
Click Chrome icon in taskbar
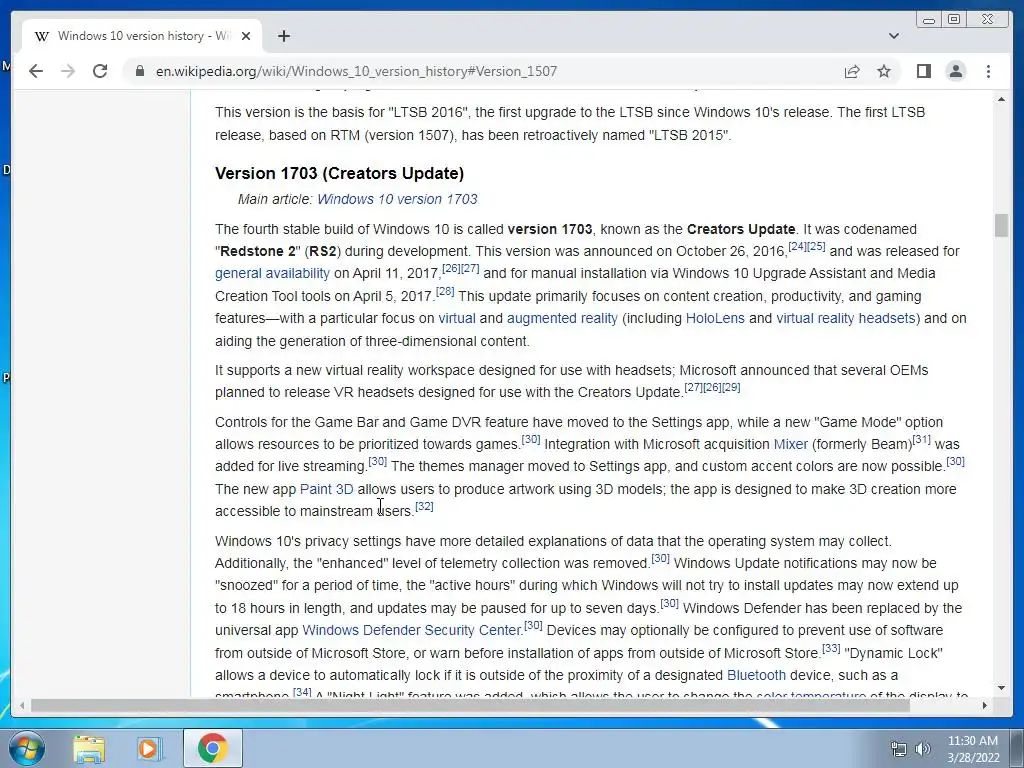(212, 748)
